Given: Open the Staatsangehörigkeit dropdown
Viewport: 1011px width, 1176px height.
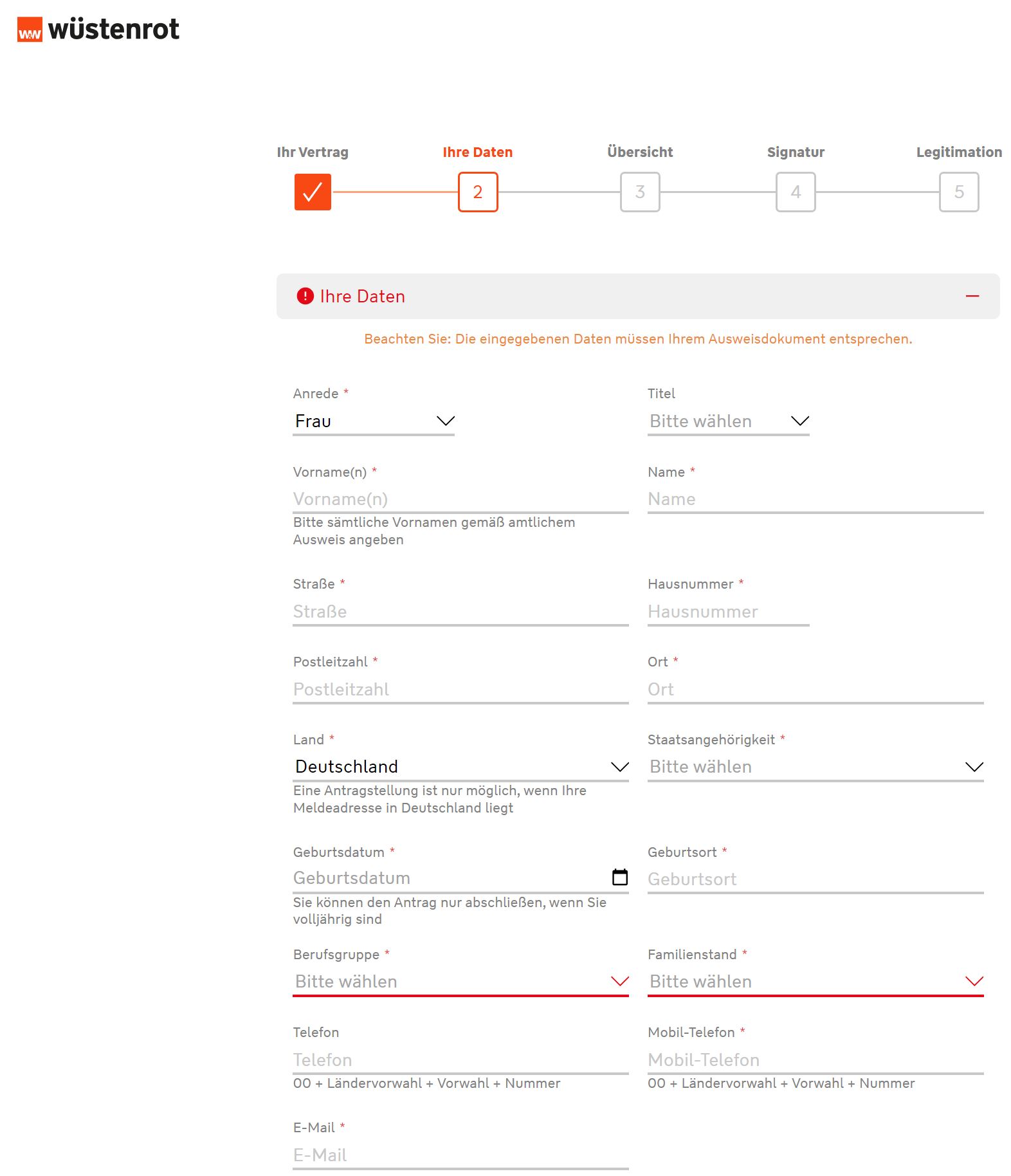Looking at the screenshot, I should point(815,767).
